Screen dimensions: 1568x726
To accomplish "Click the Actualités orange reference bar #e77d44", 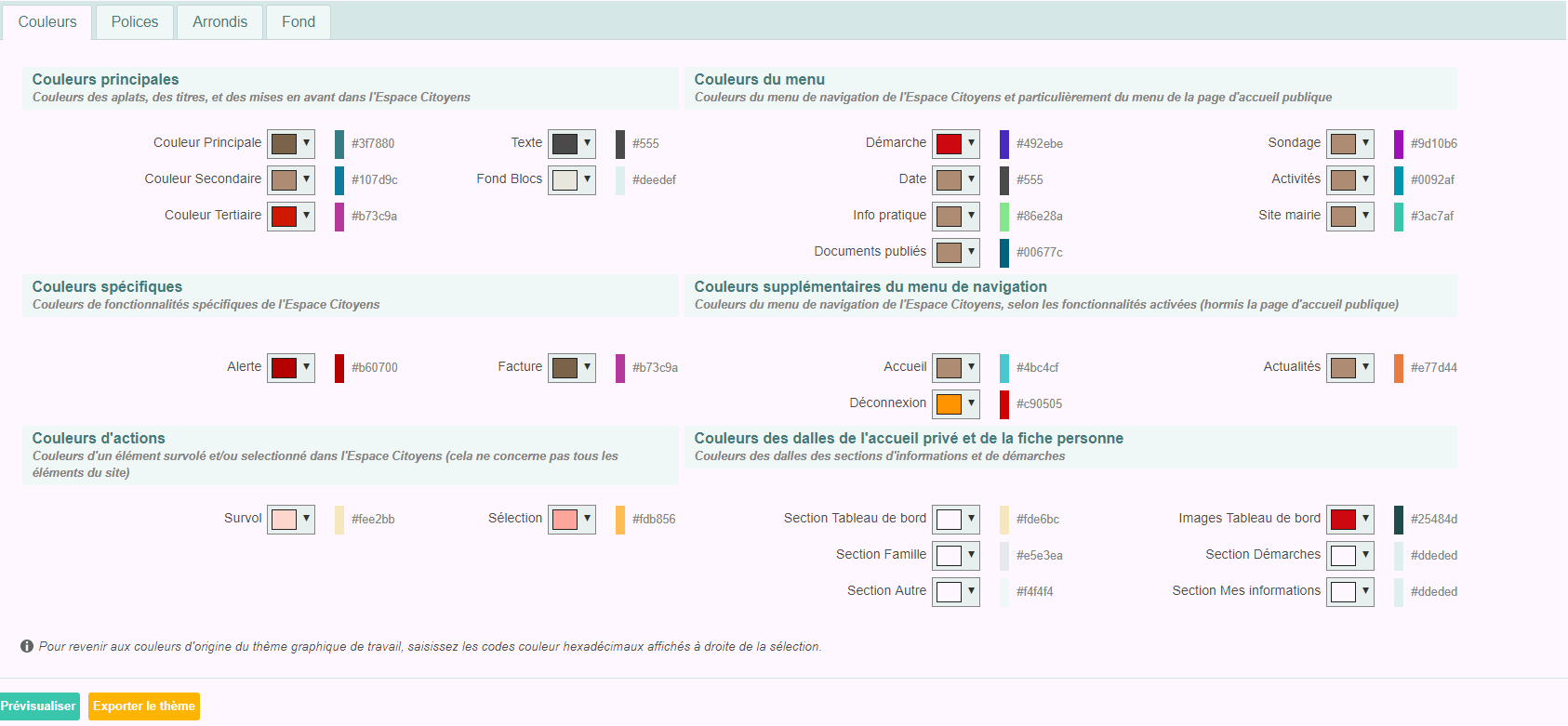I will (1399, 367).
